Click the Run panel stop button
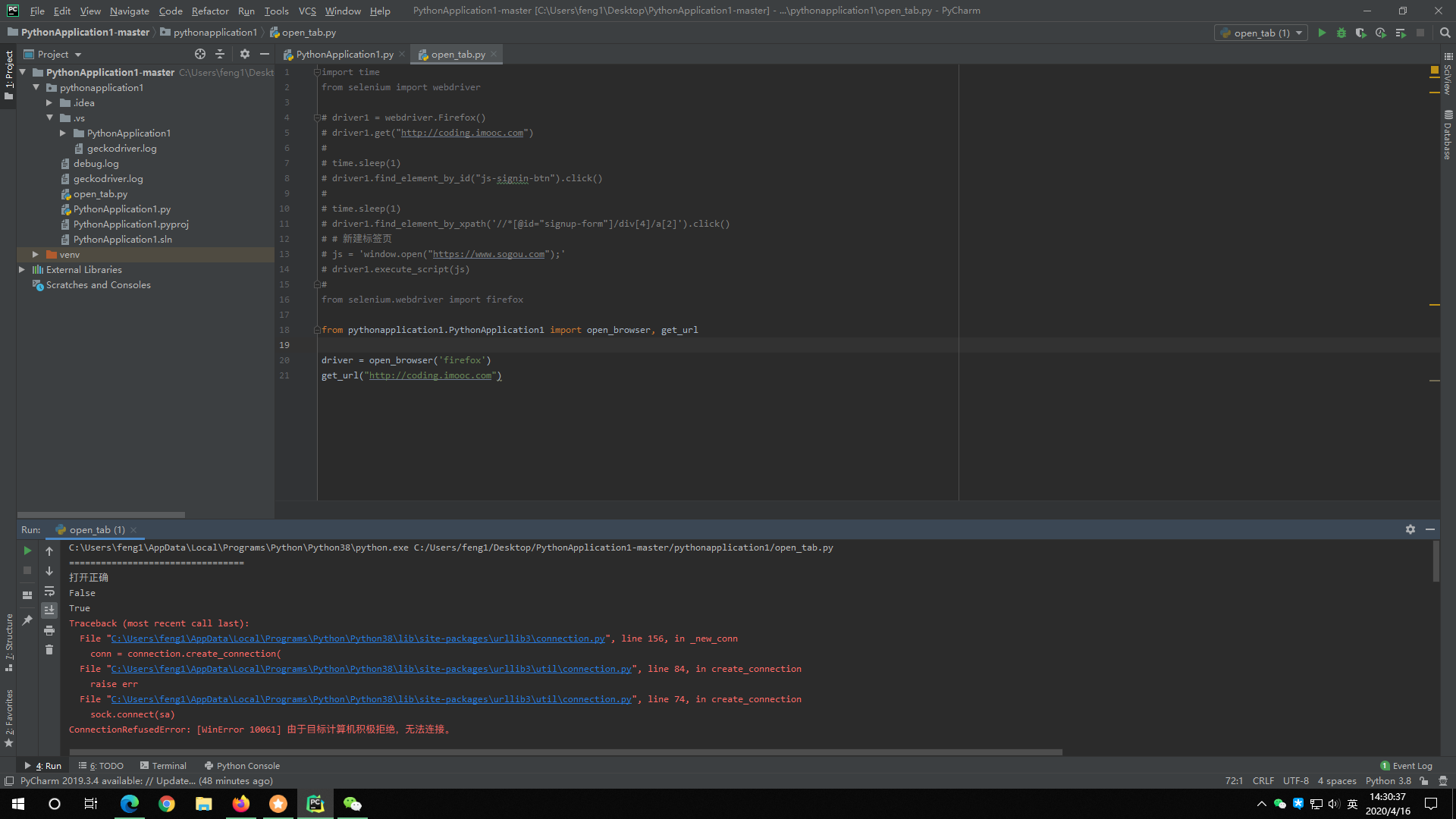The image size is (1456, 819). (x=27, y=570)
